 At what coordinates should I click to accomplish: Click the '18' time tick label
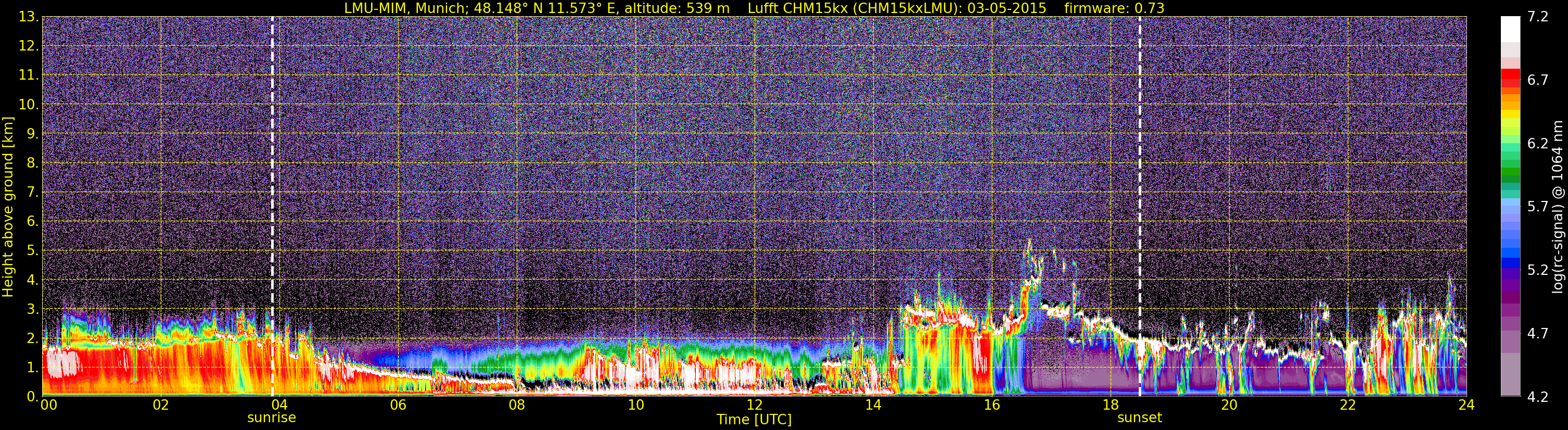pos(1110,405)
